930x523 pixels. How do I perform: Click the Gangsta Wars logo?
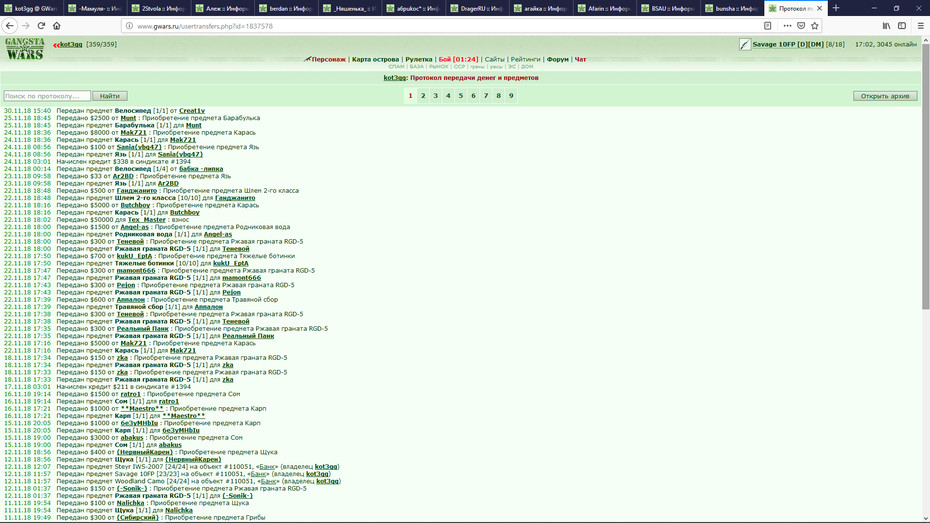click(24, 49)
